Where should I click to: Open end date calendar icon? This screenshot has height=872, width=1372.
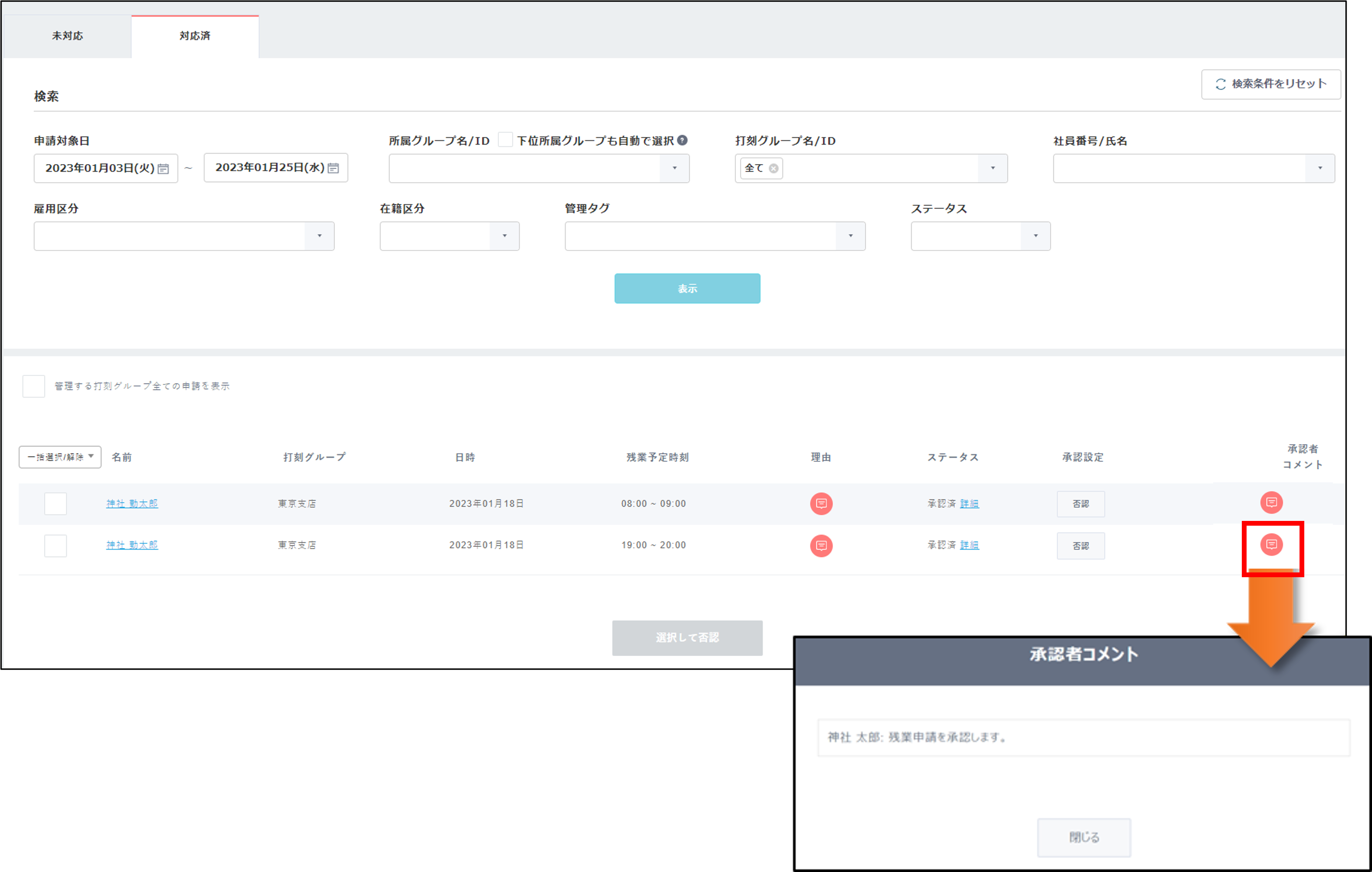pos(333,168)
